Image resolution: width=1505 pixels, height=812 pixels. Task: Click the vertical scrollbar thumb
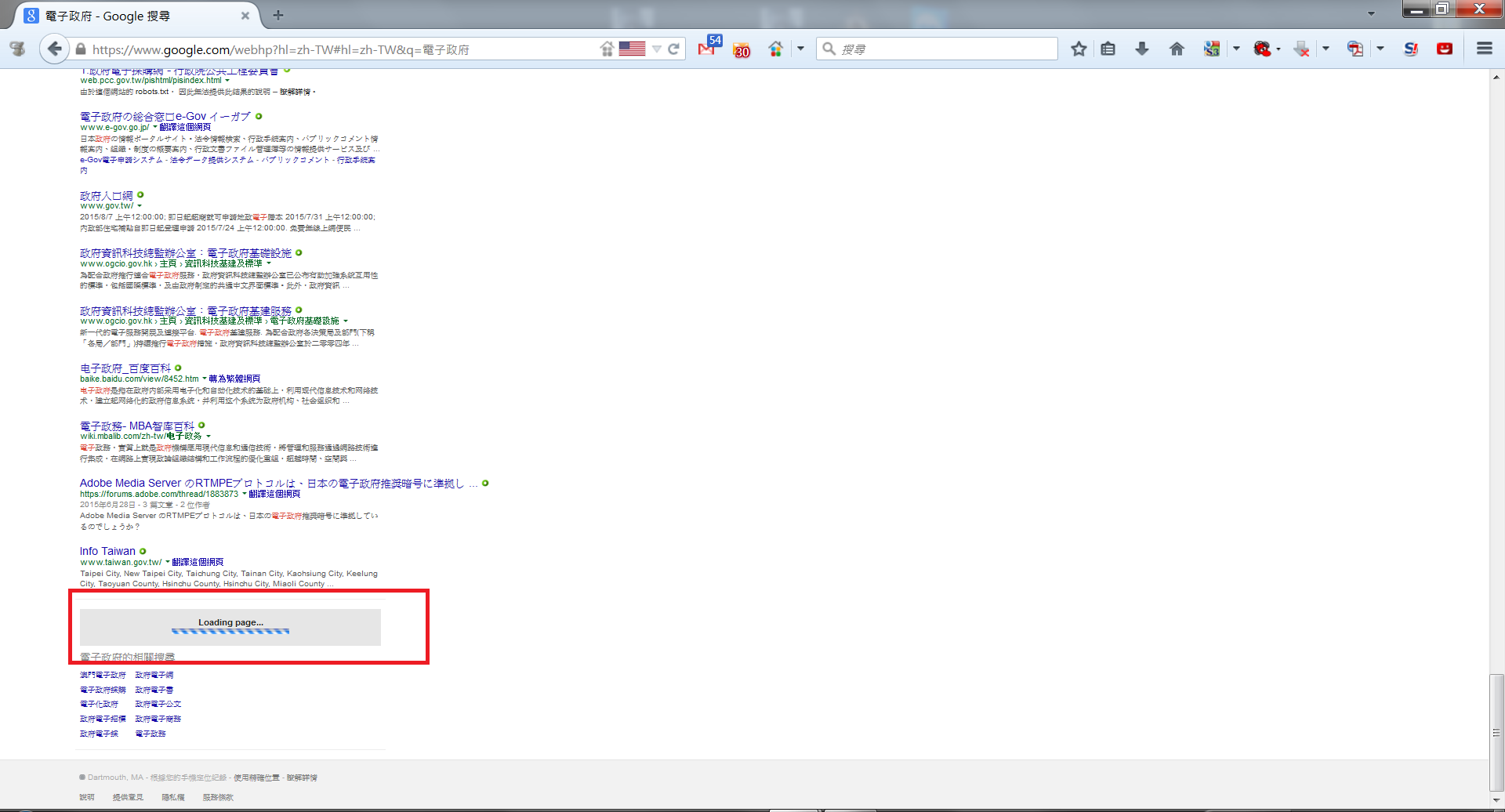point(1496,733)
